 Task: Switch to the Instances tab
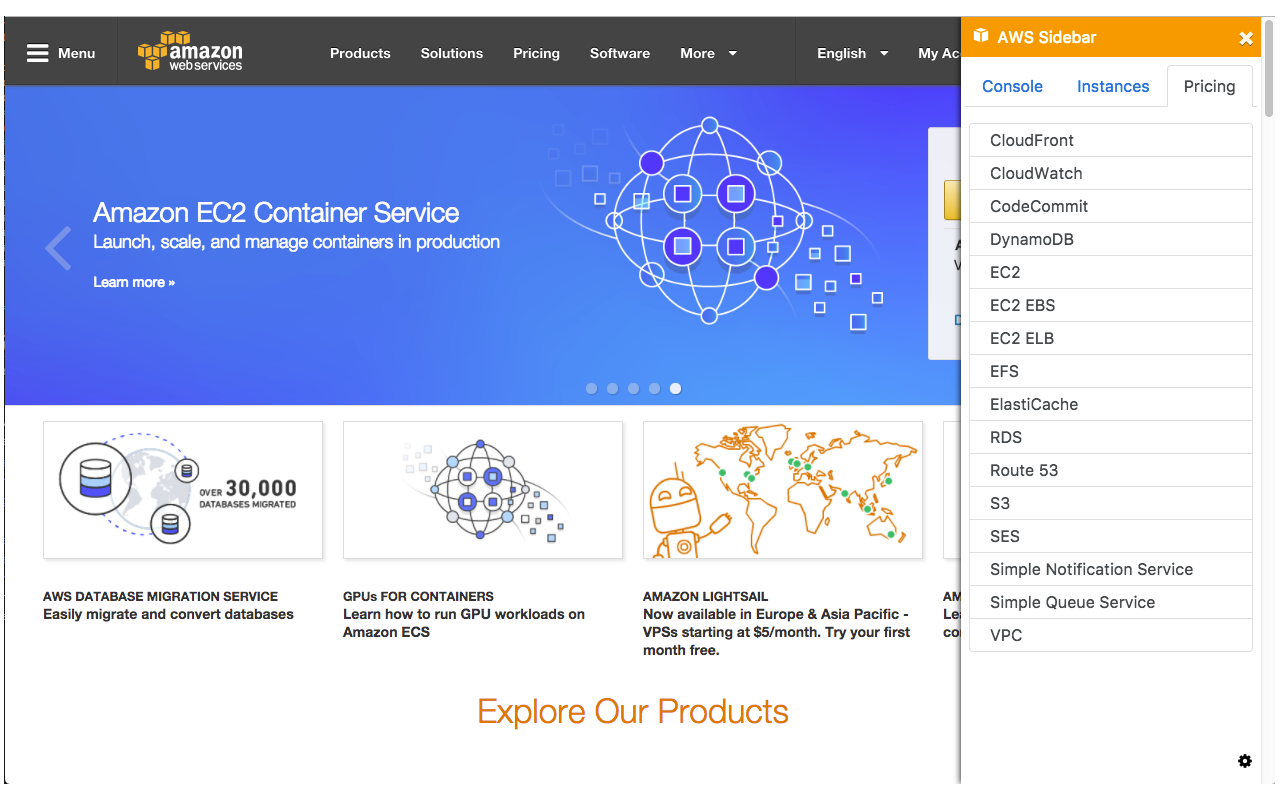(1113, 86)
